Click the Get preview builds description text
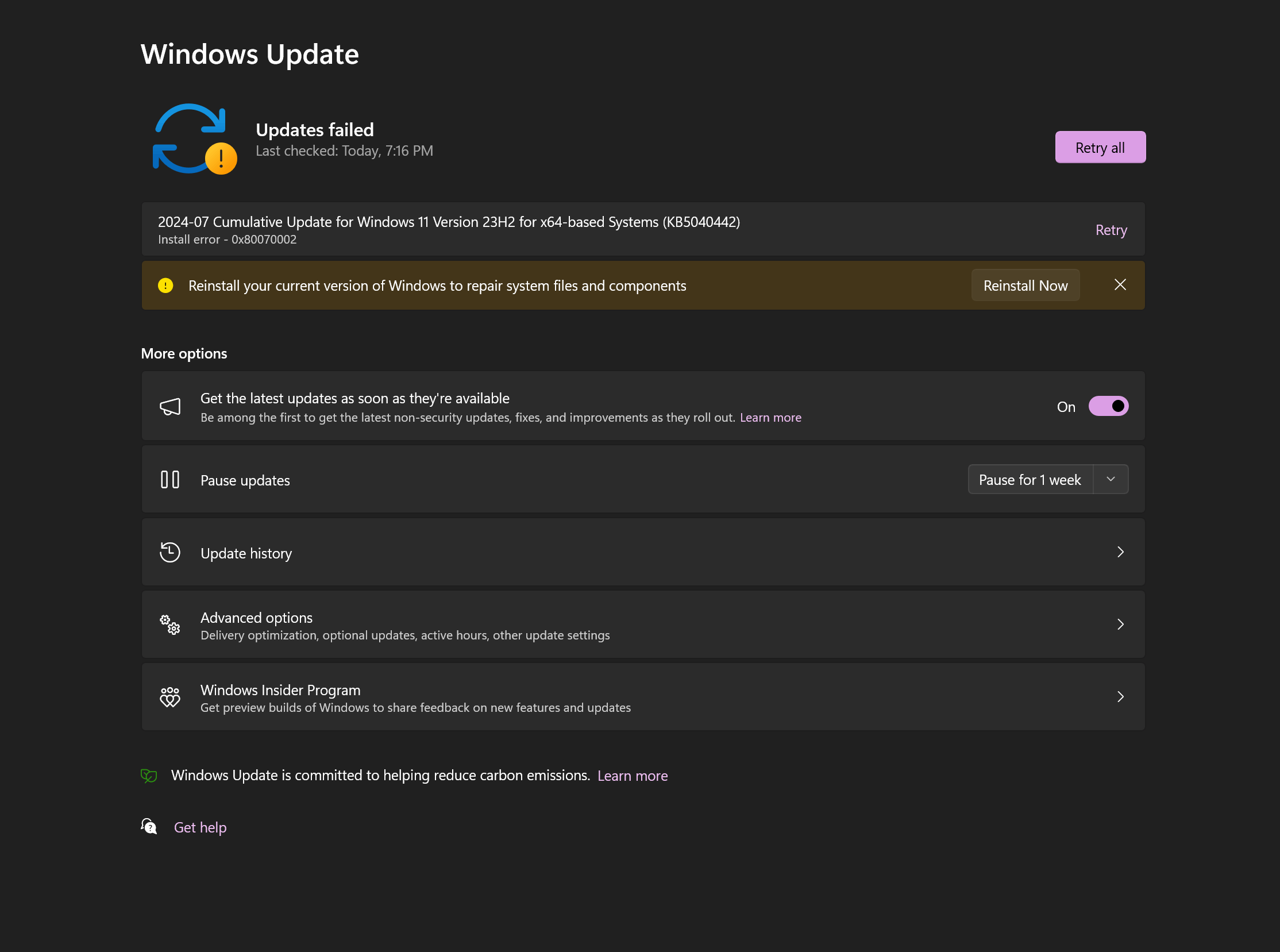The height and width of the screenshot is (952, 1280). (x=415, y=708)
